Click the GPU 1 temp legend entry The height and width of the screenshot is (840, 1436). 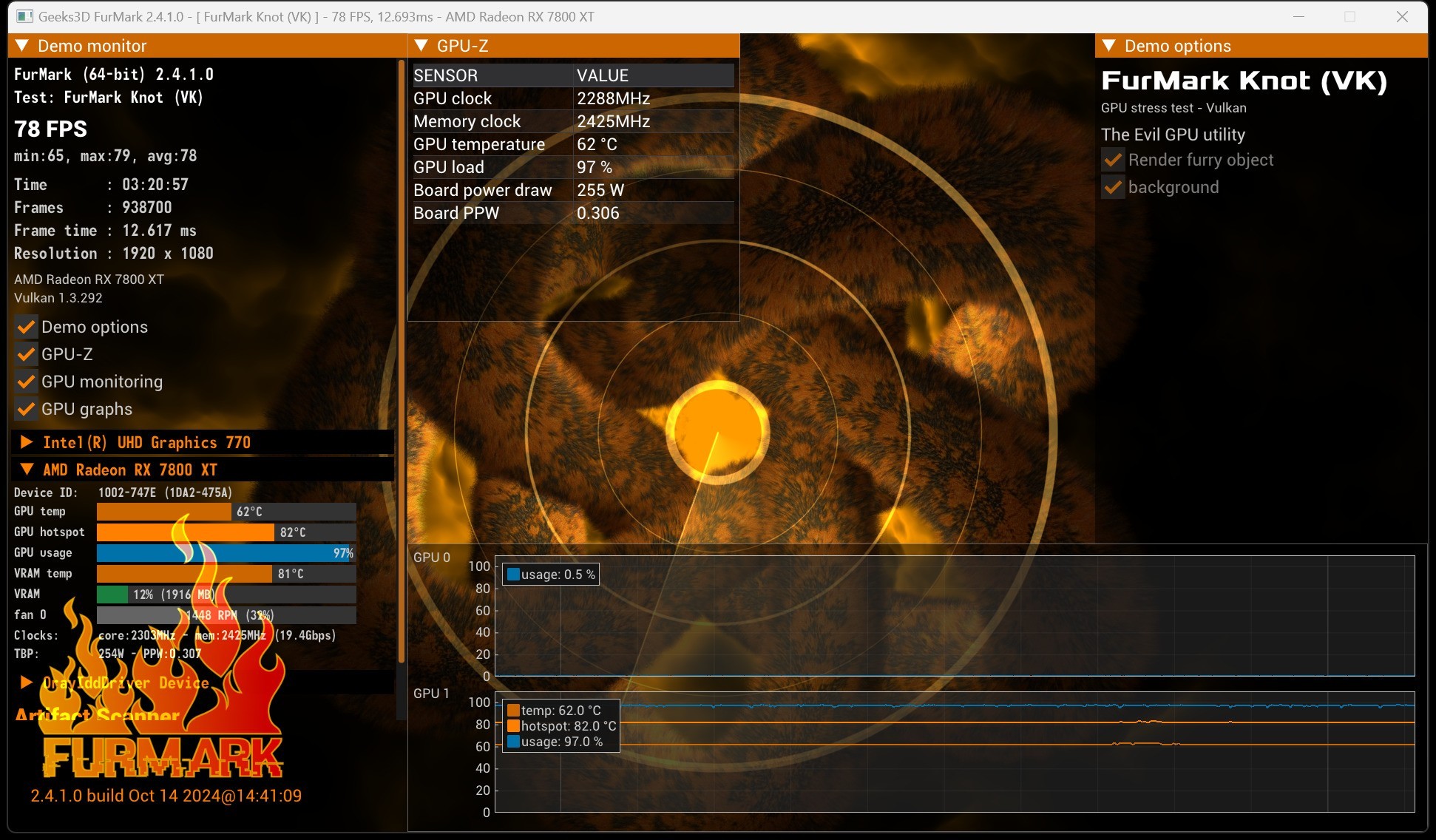point(554,711)
